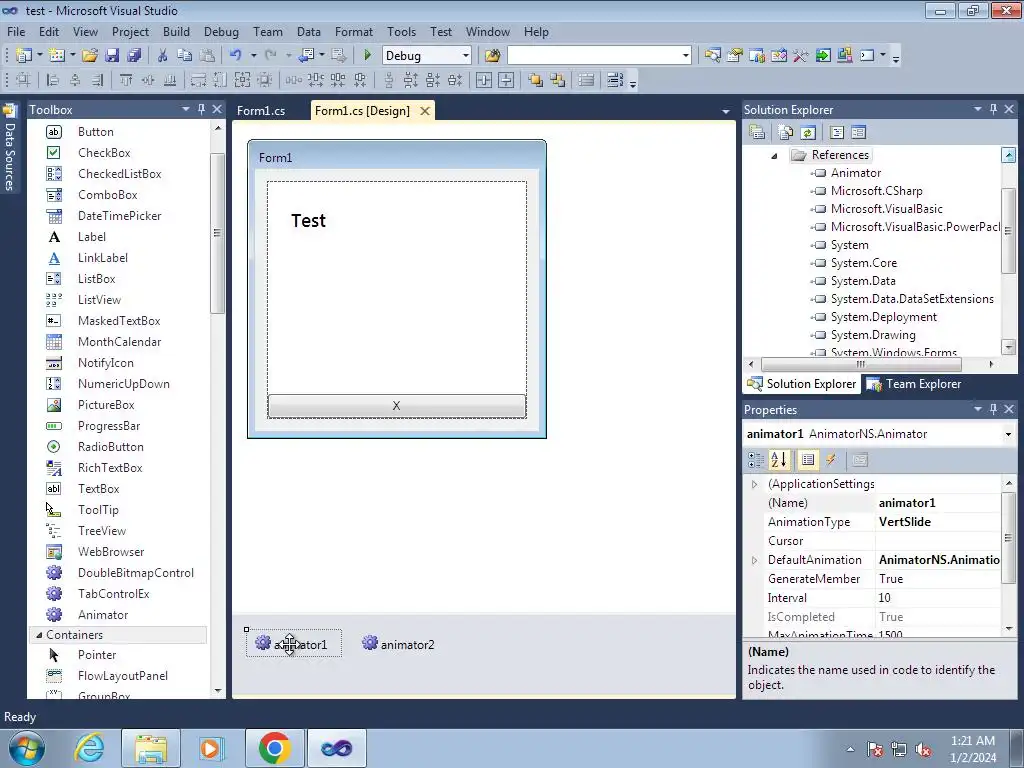Open the Debug configuration dropdown

point(465,56)
